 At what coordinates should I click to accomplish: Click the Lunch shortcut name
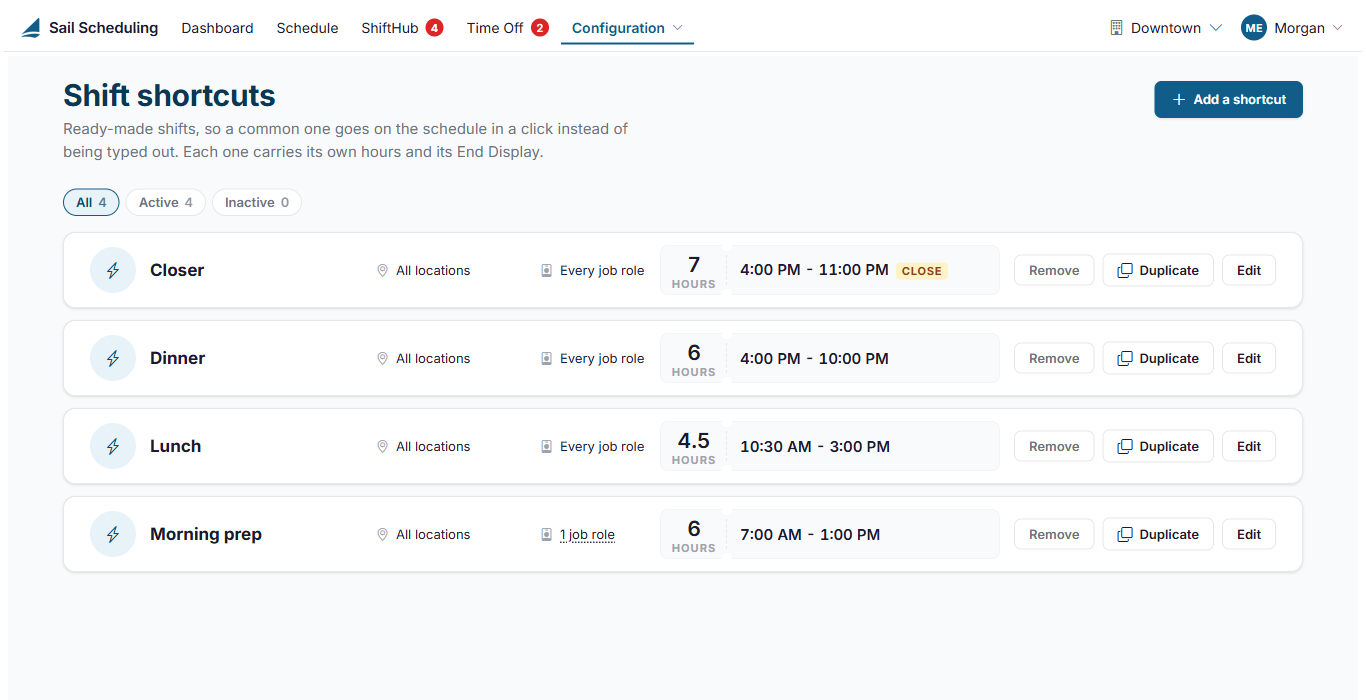tap(175, 446)
